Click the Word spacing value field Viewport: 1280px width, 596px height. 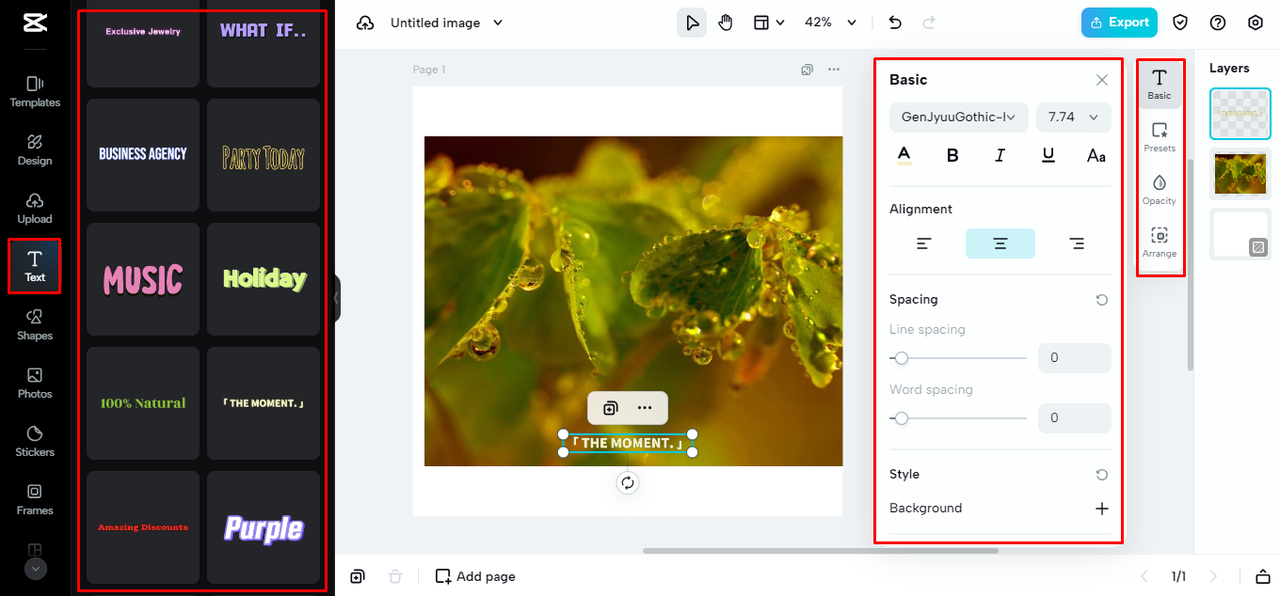[x=1074, y=418]
